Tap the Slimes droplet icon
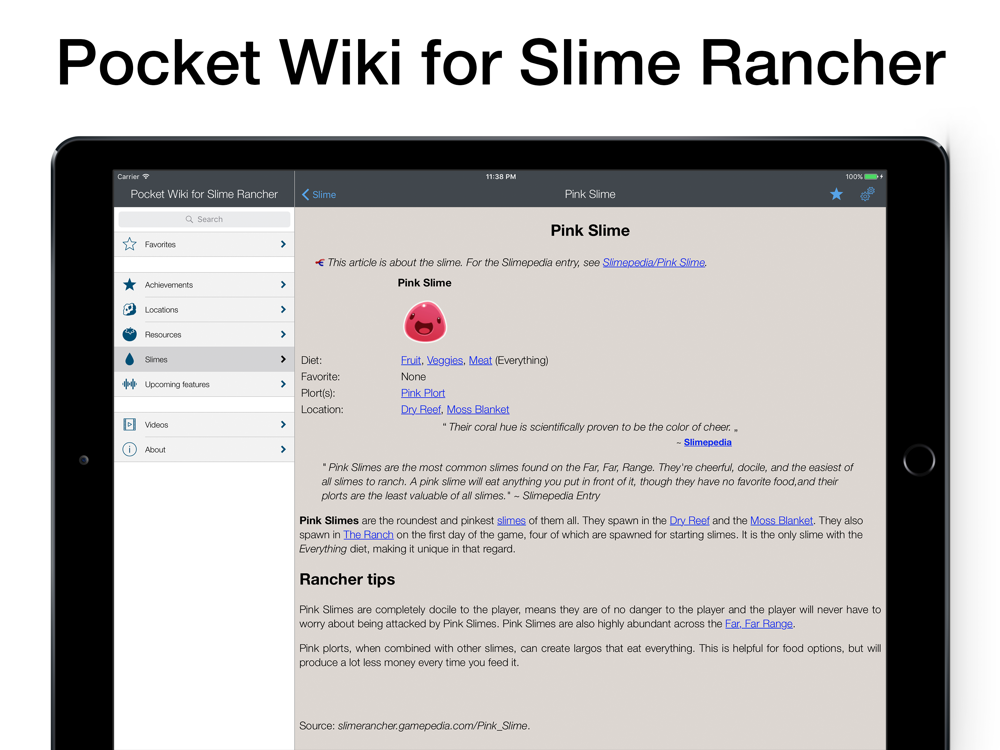The height and width of the screenshot is (750, 1000). tap(129, 360)
